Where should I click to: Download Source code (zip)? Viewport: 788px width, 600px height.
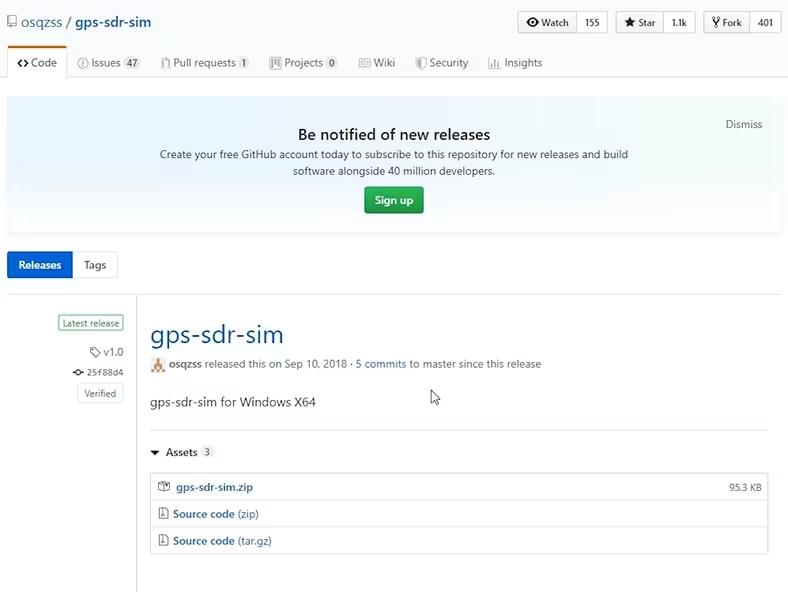click(216, 514)
